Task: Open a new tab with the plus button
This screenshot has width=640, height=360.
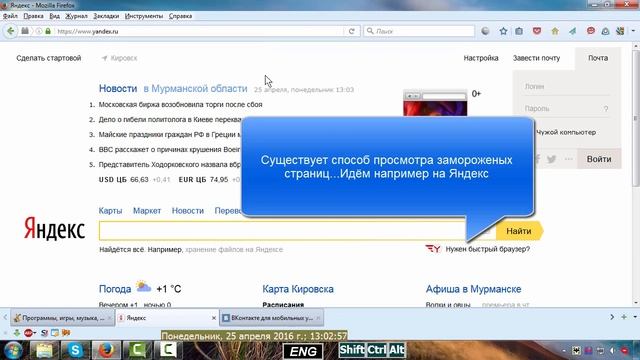Action: click(624, 317)
